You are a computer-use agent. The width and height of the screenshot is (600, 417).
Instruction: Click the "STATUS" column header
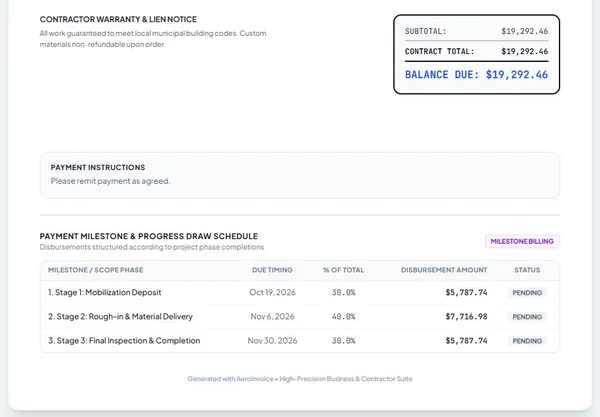click(527, 270)
